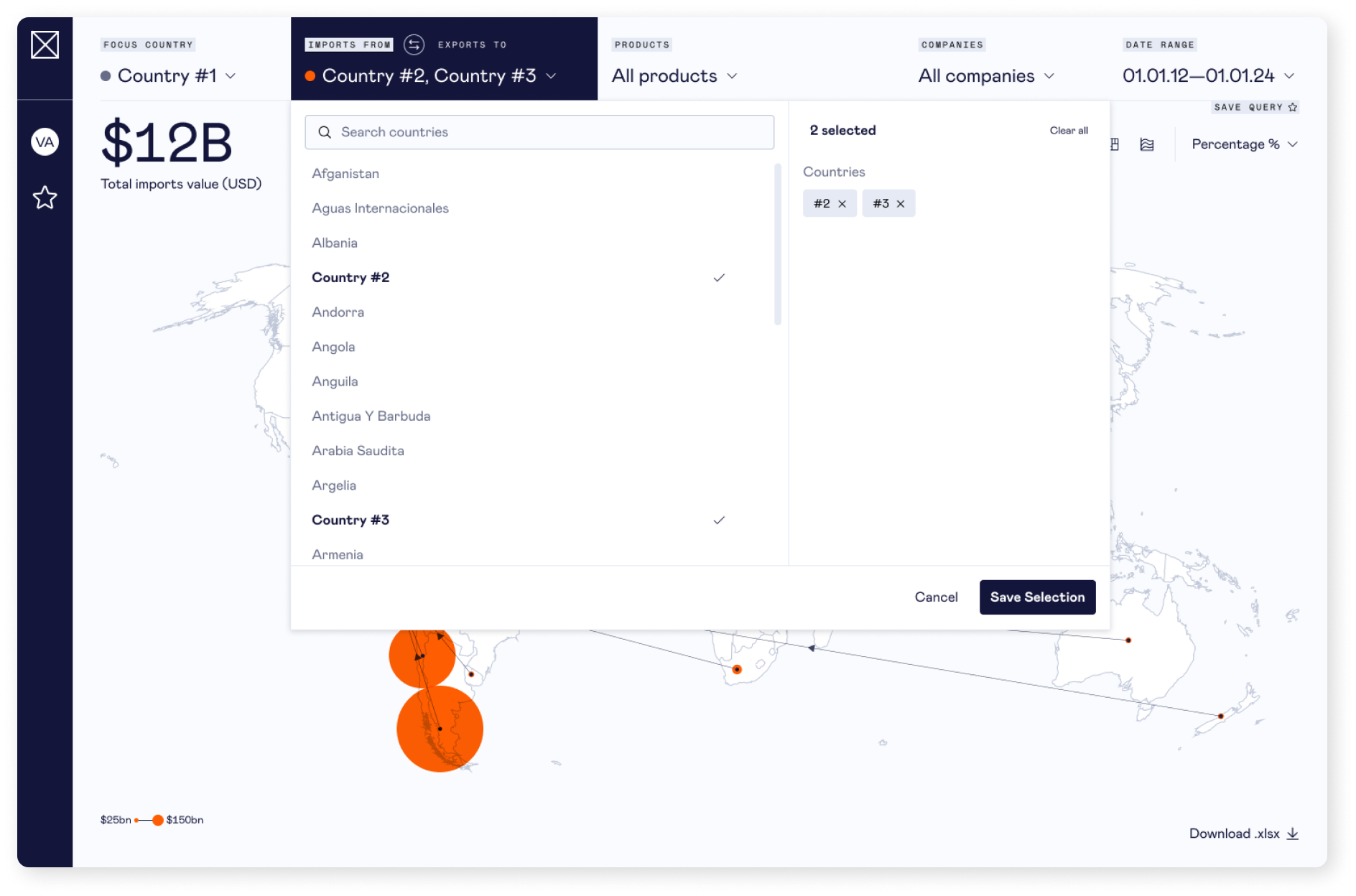The width and height of the screenshot is (1356, 896).
Task: Click the map view icon
Action: coord(1147,144)
